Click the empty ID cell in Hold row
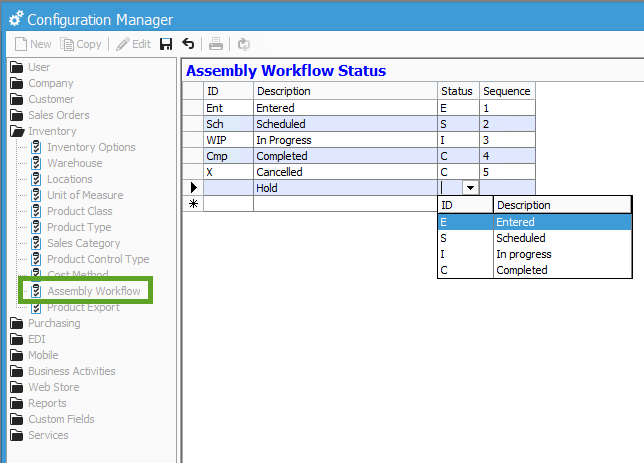The image size is (644, 463). click(x=228, y=188)
